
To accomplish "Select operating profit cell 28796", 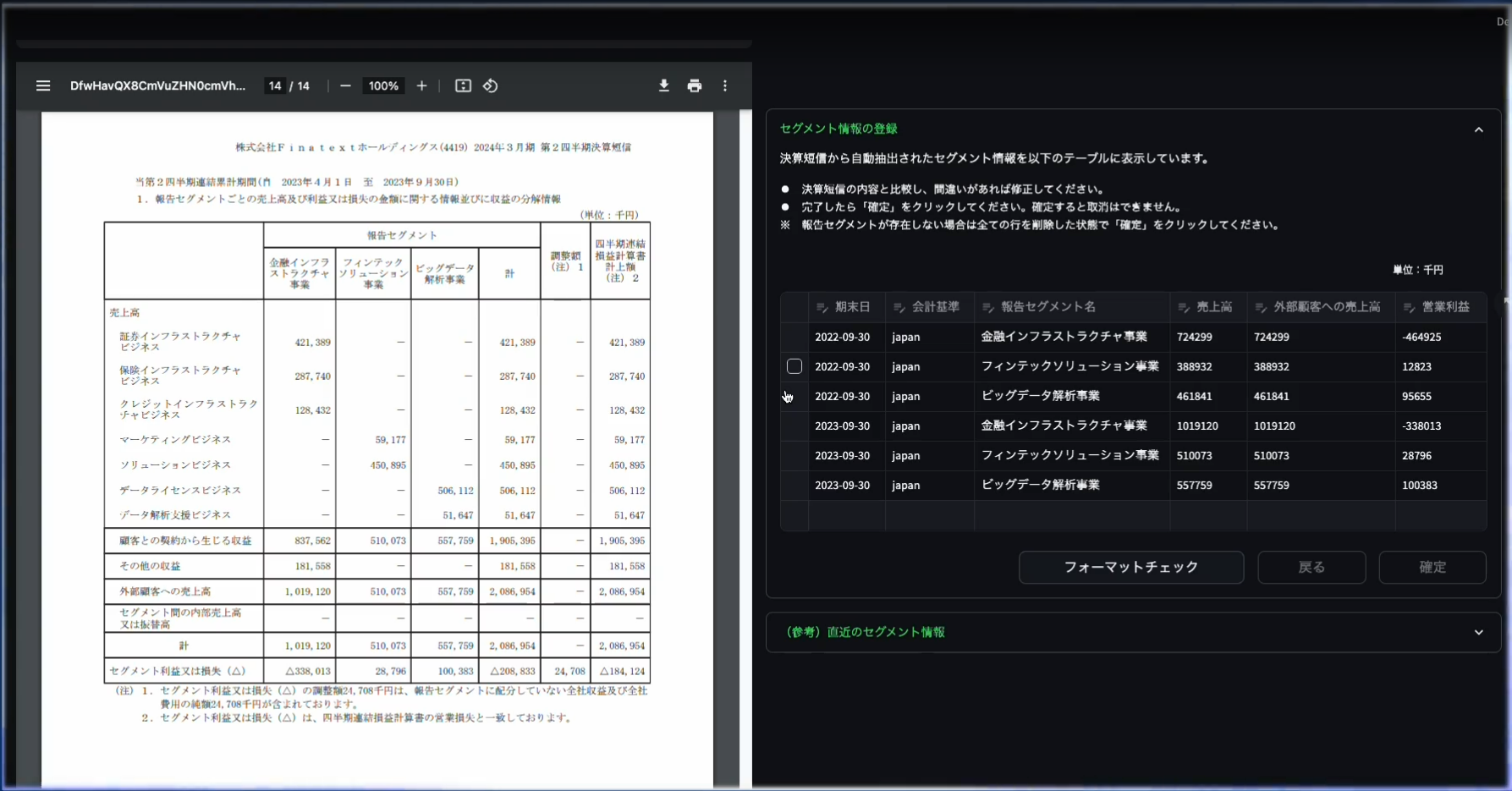I will [x=1441, y=455].
